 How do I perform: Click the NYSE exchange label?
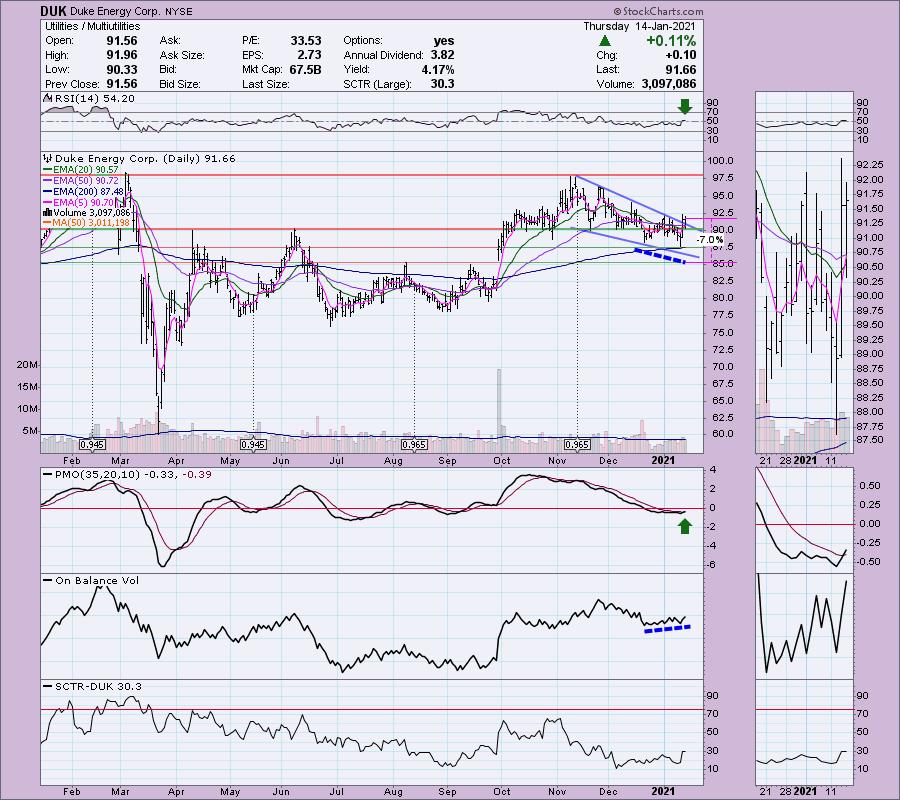click(177, 11)
